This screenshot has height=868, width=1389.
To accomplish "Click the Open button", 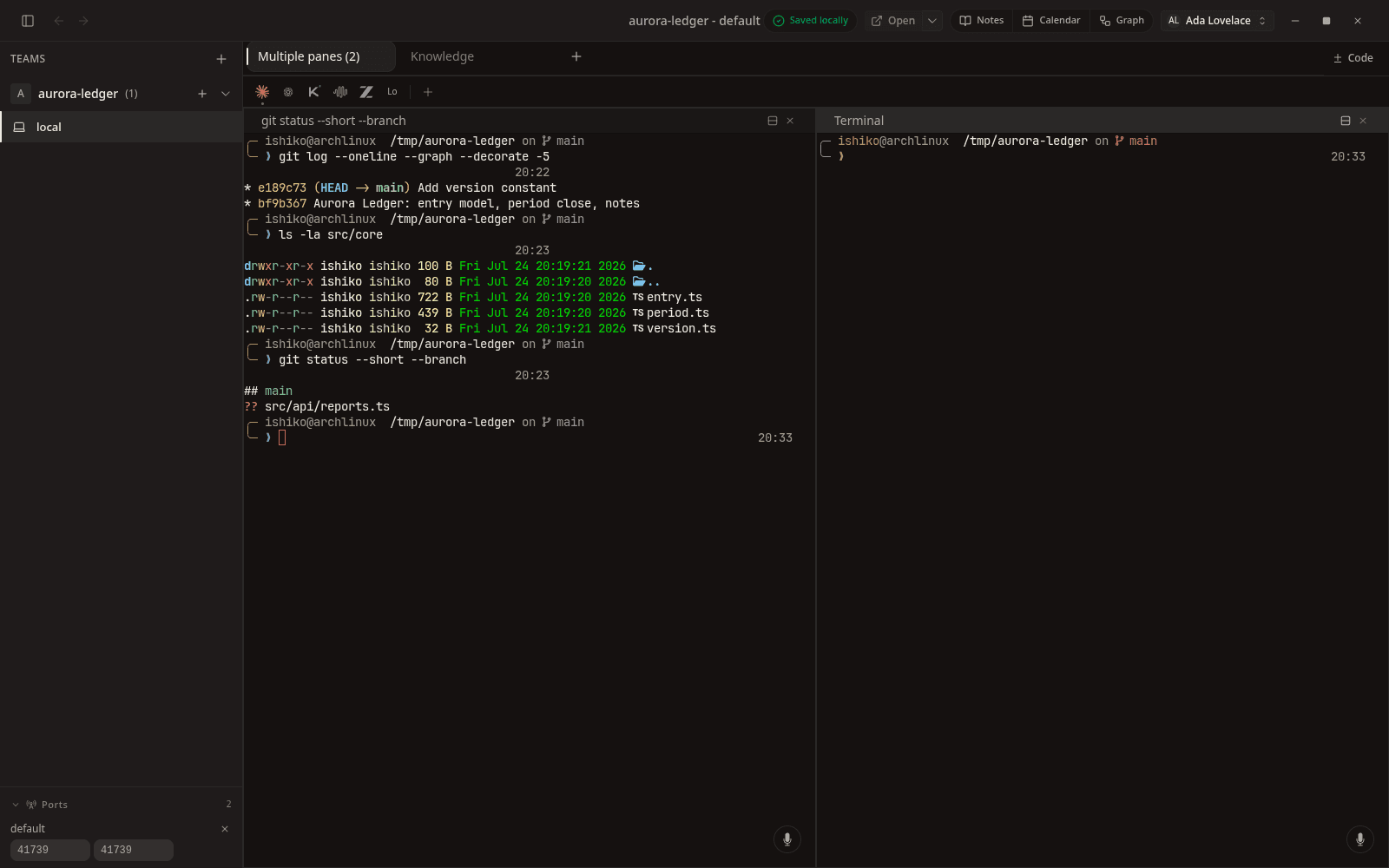I will pyautogui.click(x=893, y=21).
